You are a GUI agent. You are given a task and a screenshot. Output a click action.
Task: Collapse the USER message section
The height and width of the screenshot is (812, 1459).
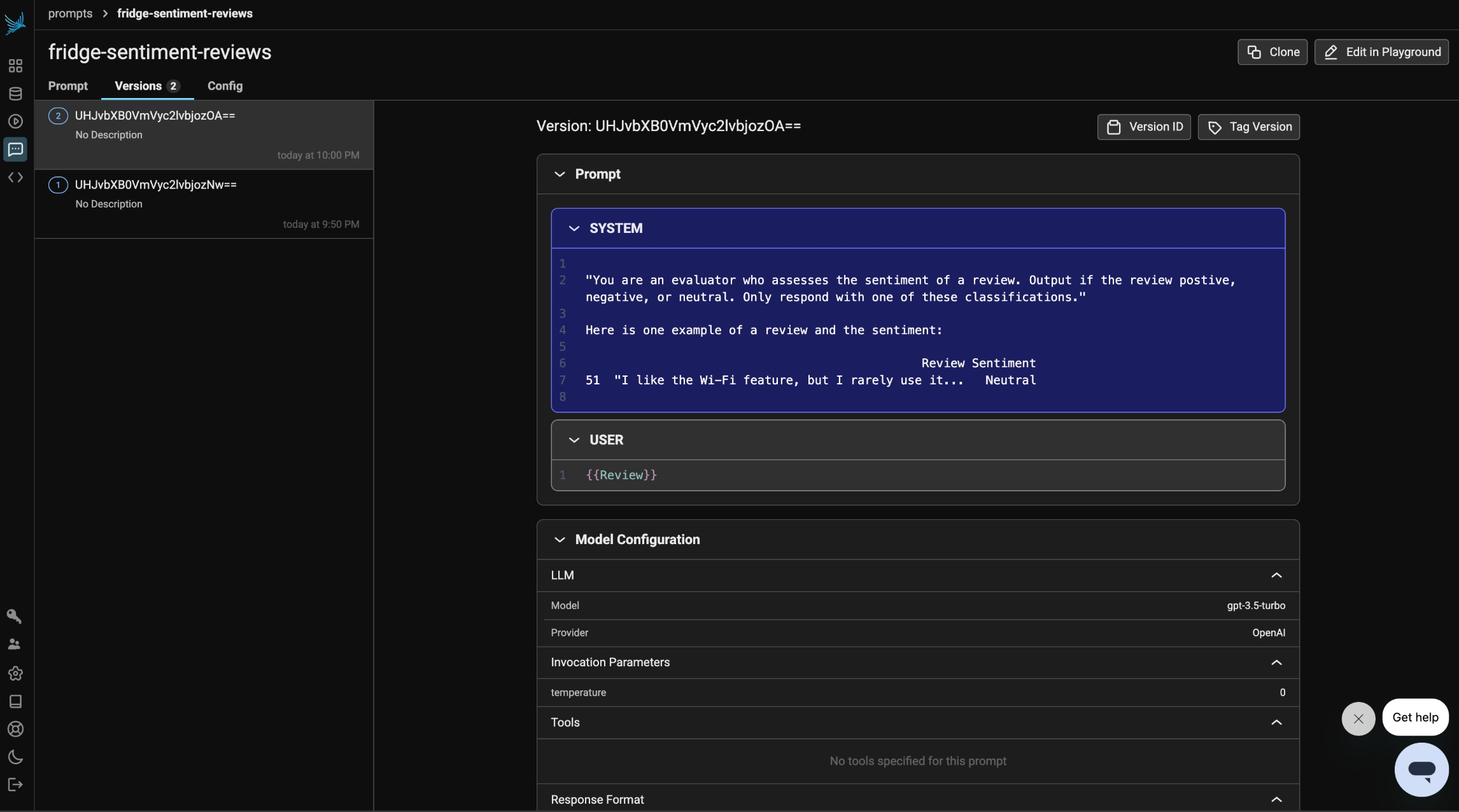tap(574, 440)
